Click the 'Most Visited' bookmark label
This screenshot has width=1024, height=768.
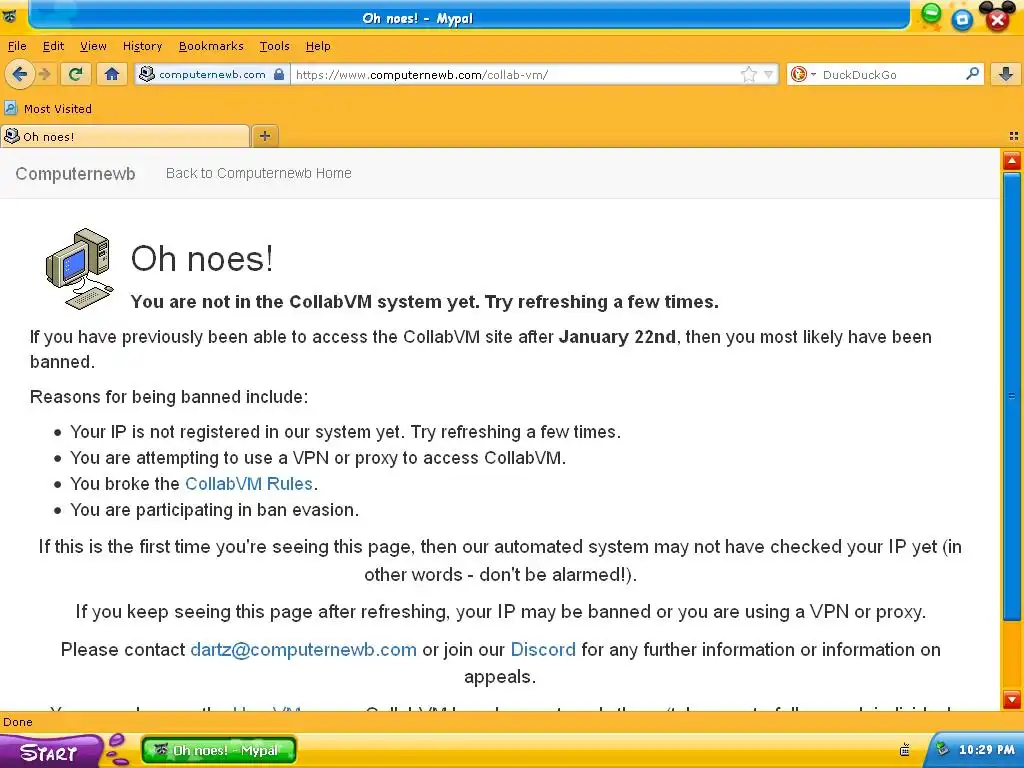pos(57,108)
